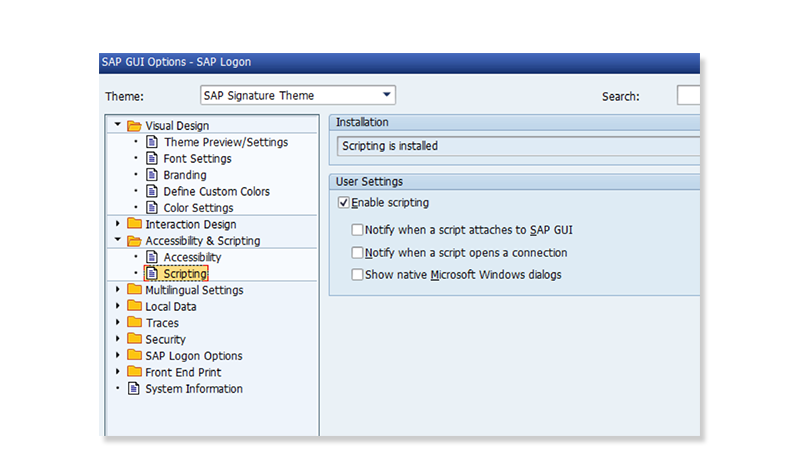This screenshot has height=450, width=800.
Task: Click the Security folder icon
Action: coord(134,338)
